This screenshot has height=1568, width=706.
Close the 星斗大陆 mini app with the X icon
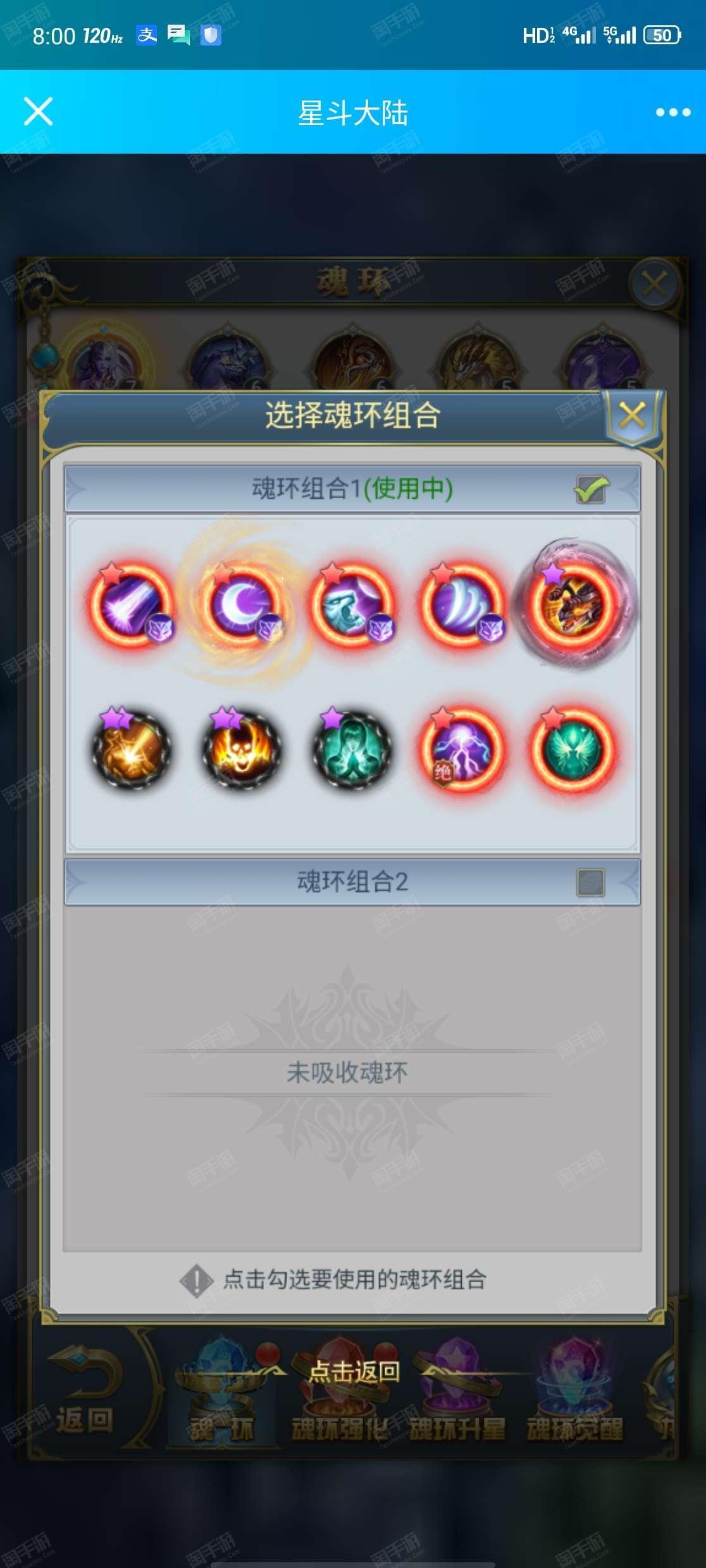click(x=38, y=112)
